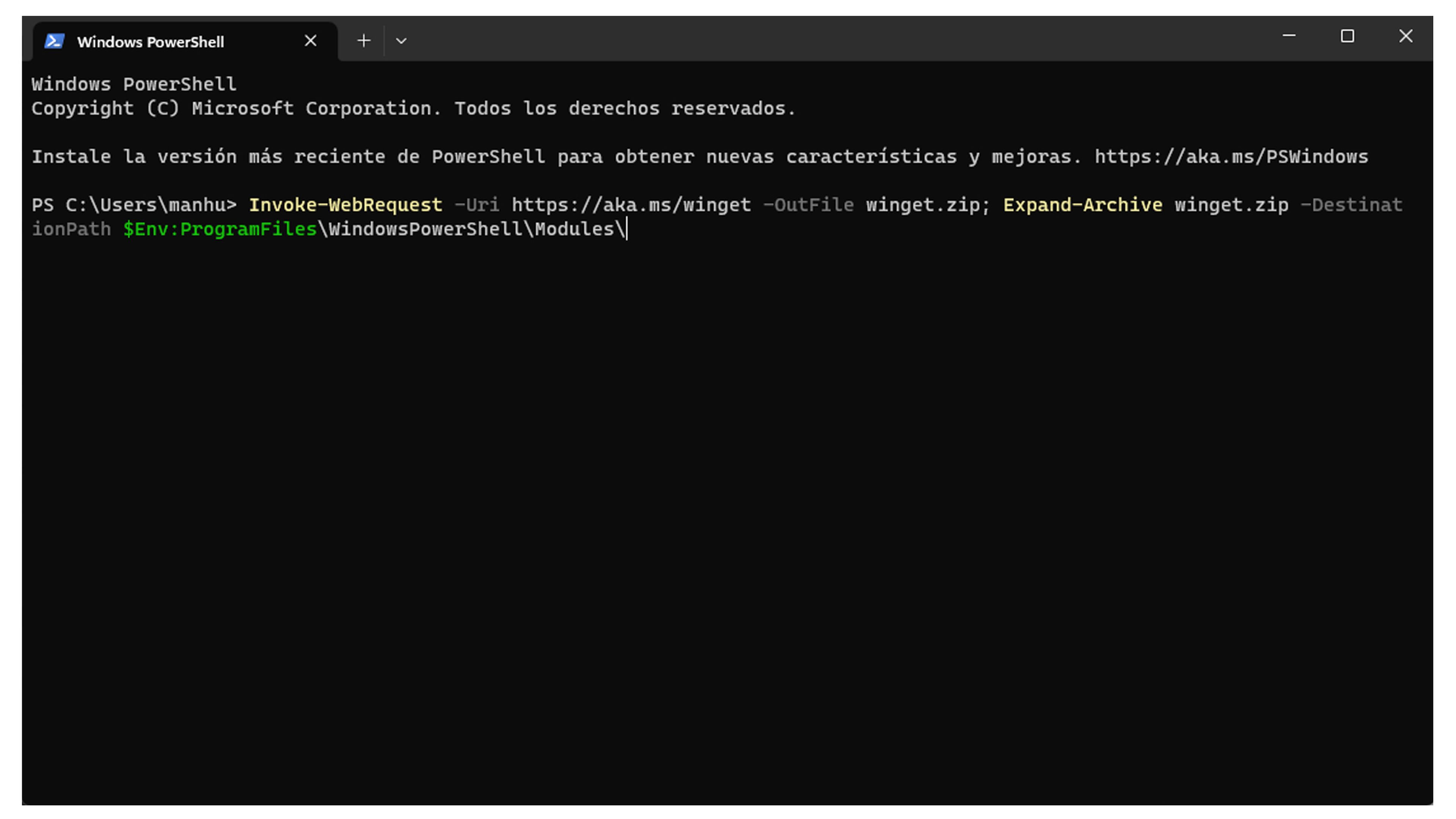The height and width of the screenshot is (819, 1456).
Task: Expand the new tab profile dropdown
Action: (401, 41)
